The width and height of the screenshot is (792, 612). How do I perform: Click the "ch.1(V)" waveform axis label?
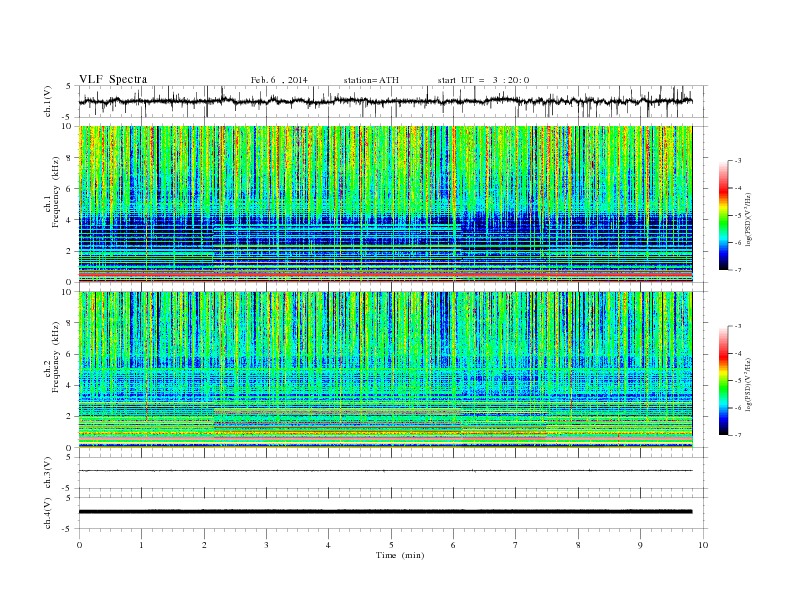(x=48, y=101)
